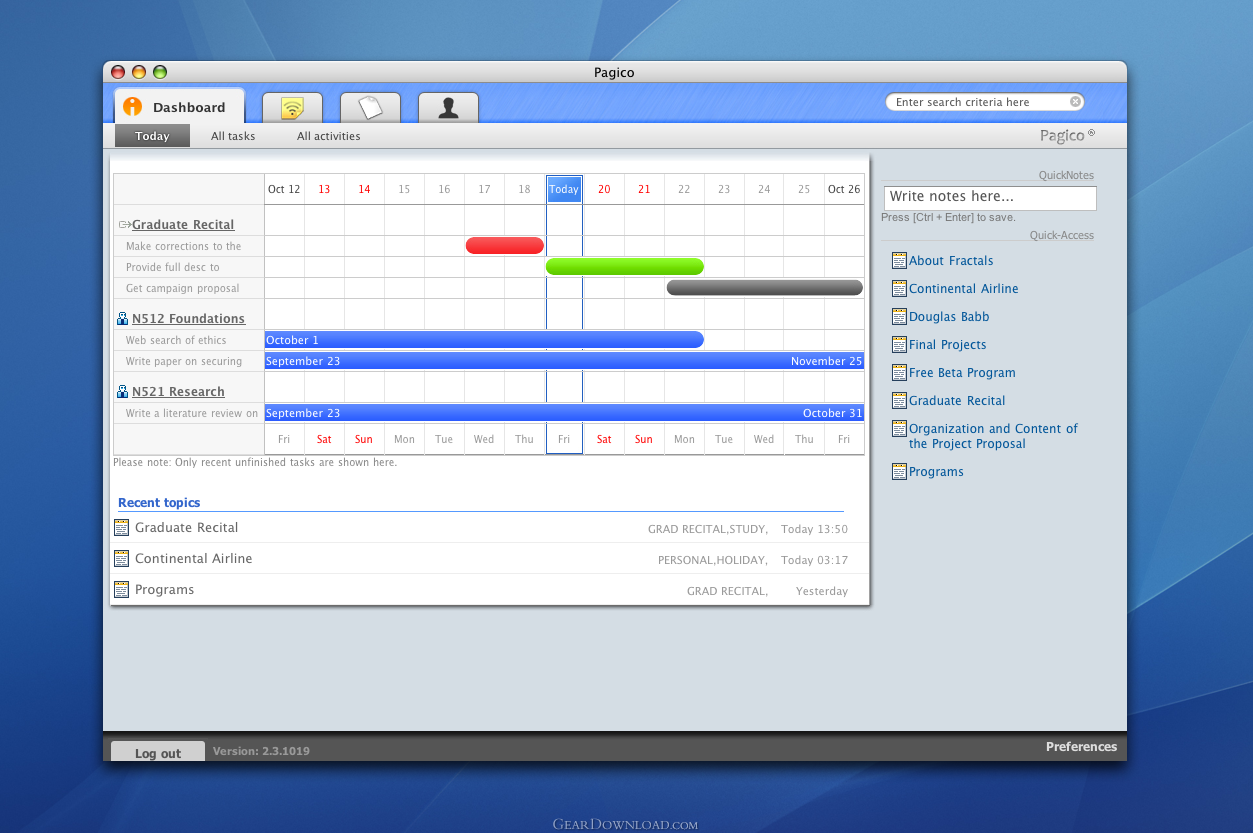Image resolution: width=1253 pixels, height=833 pixels.
Task: Open the contacts person tab icon
Action: pyautogui.click(x=448, y=107)
